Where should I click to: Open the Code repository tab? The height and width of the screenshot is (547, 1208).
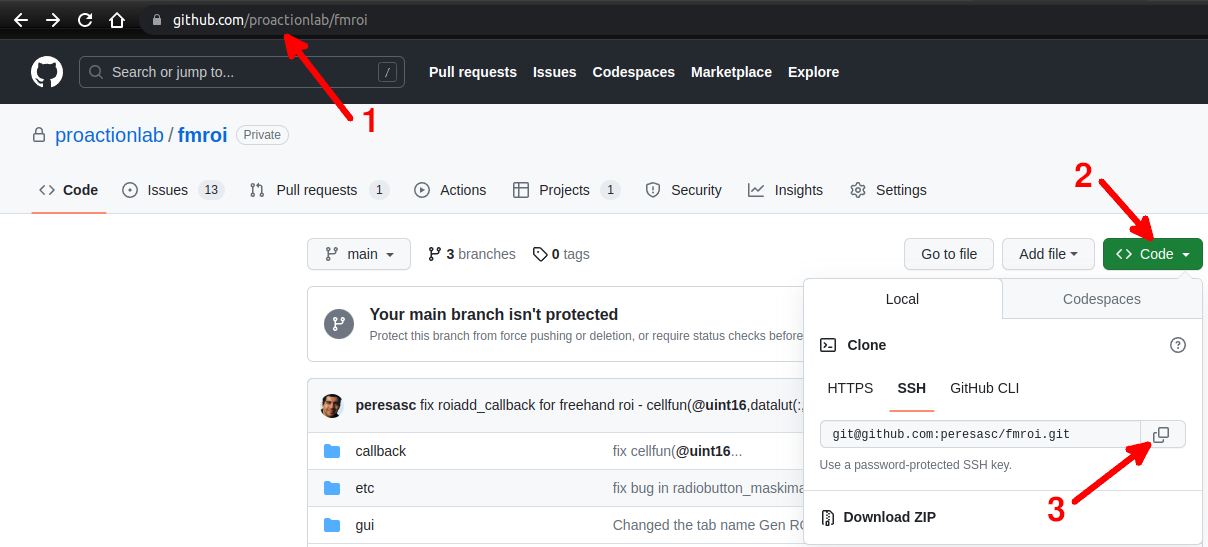point(68,190)
